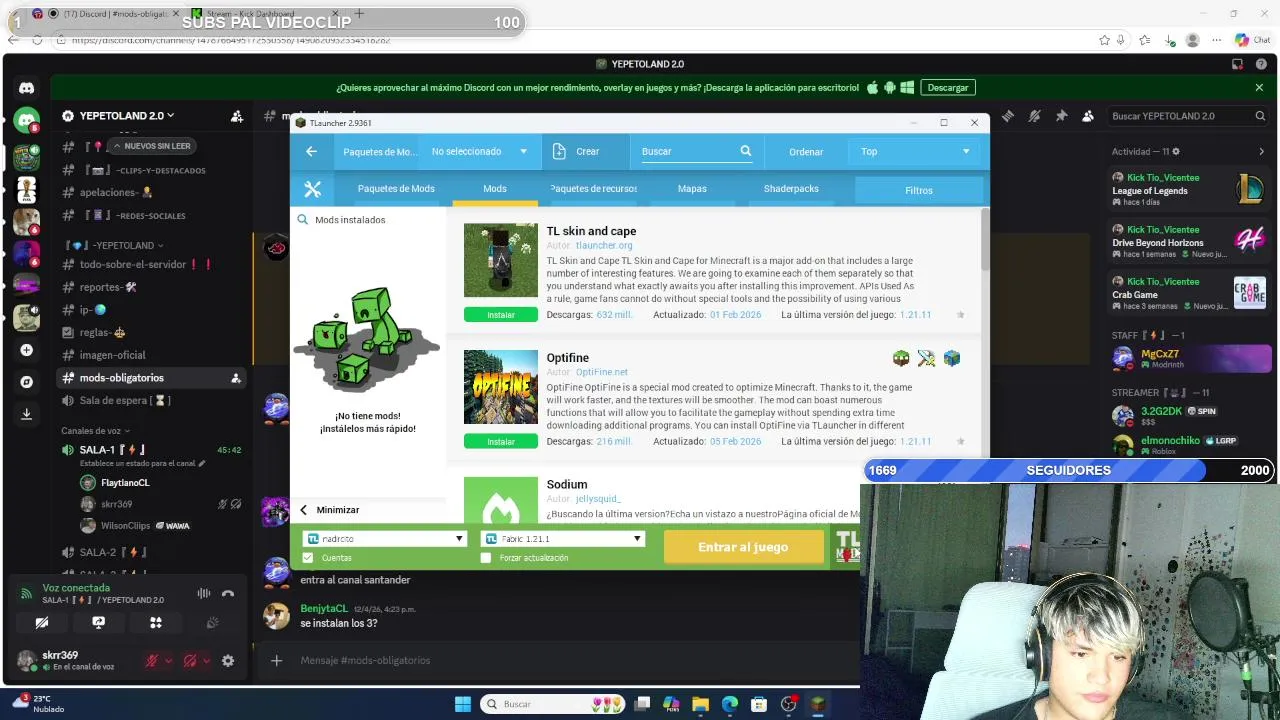Switch to Mapas tab
Viewport: 1280px width, 720px height.
pyautogui.click(x=692, y=189)
